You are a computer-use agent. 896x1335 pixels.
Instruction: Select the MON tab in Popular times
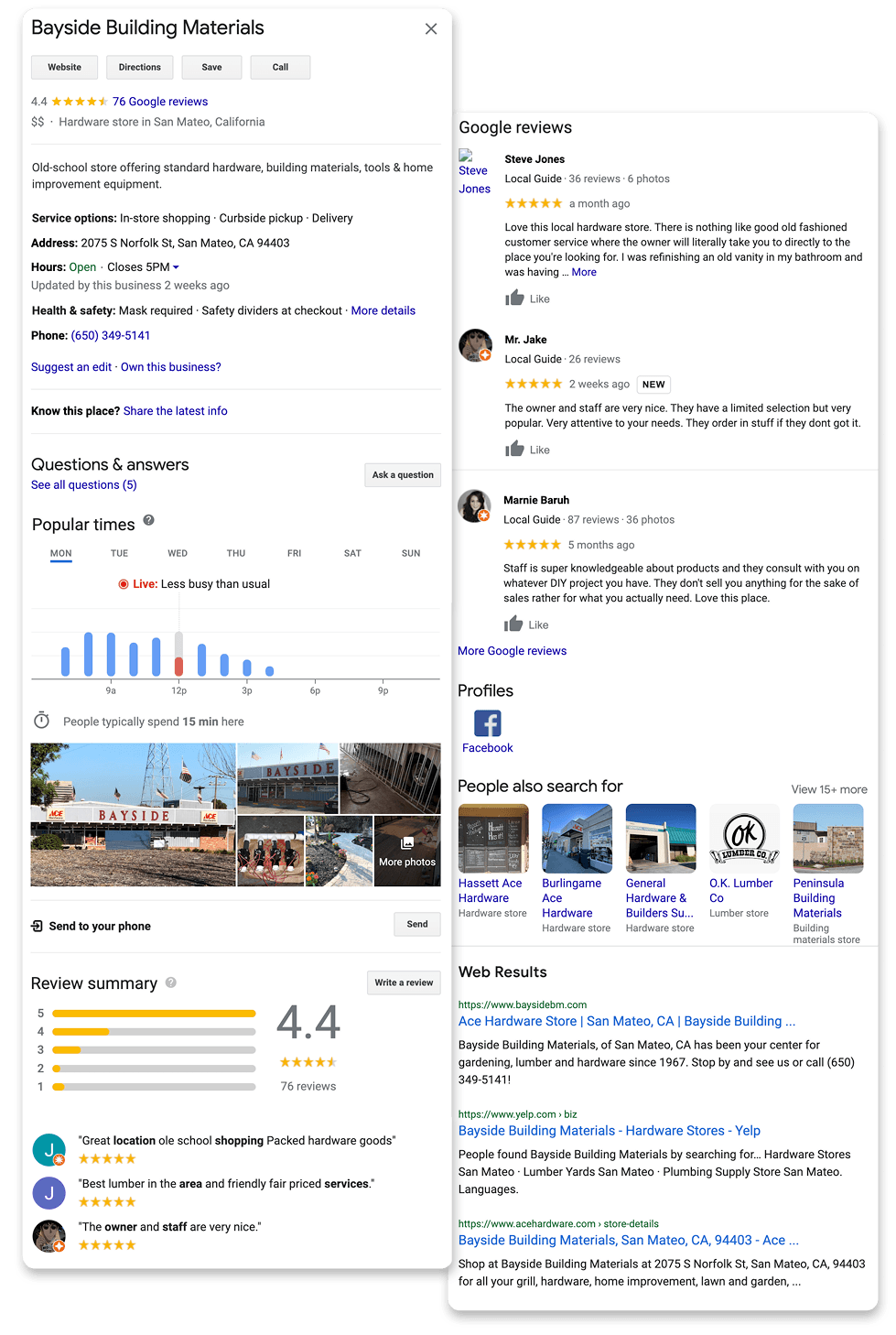tap(61, 554)
